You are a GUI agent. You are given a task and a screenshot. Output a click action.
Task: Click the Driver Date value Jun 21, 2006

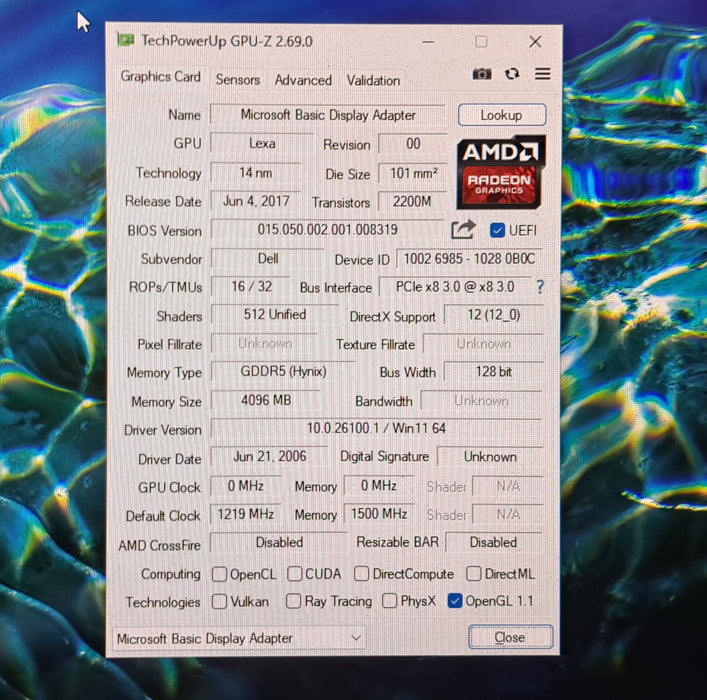pos(270,456)
